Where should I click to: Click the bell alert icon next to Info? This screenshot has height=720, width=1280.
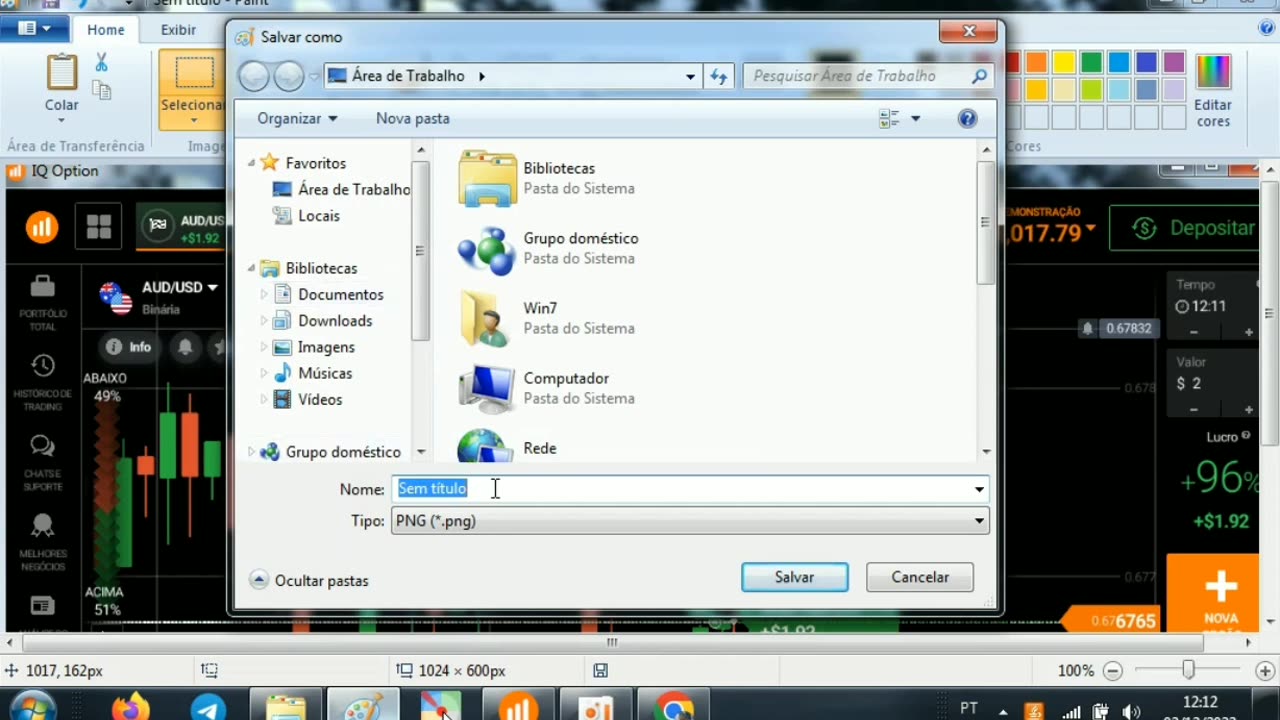click(185, 347)
